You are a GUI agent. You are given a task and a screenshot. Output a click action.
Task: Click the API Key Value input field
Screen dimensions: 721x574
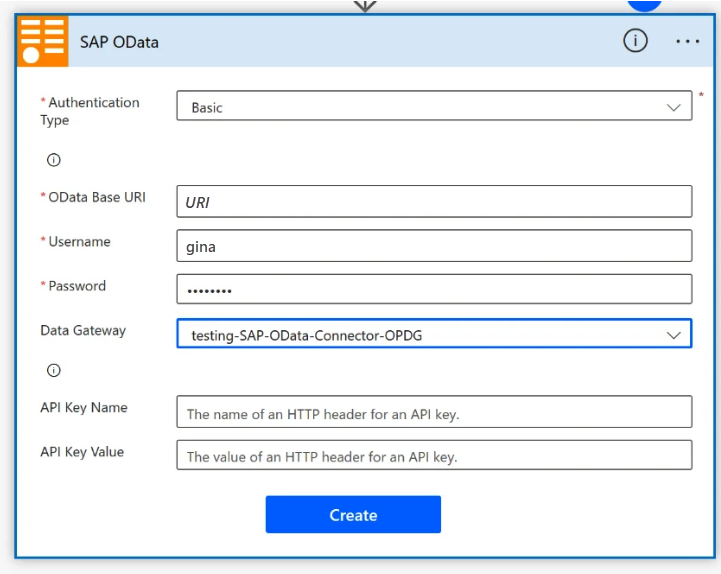pyautogui.click(x=434, y=455)
